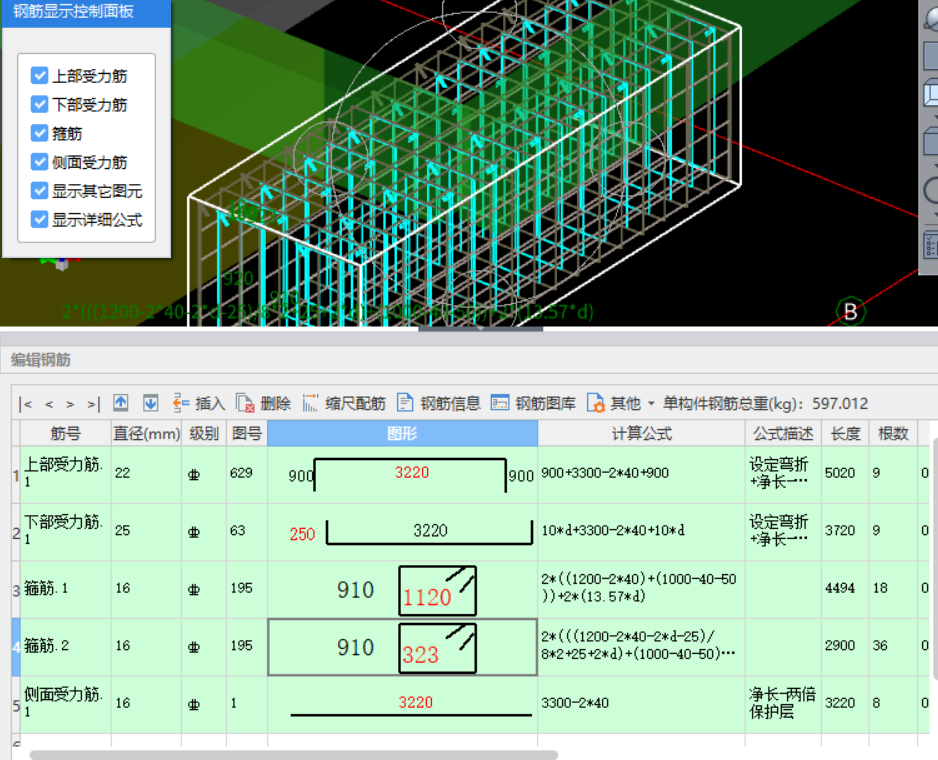Click 公式描述 净长-两倍保护层 cell
Viewport: 938px width, 760px height.
click(783, 703)
